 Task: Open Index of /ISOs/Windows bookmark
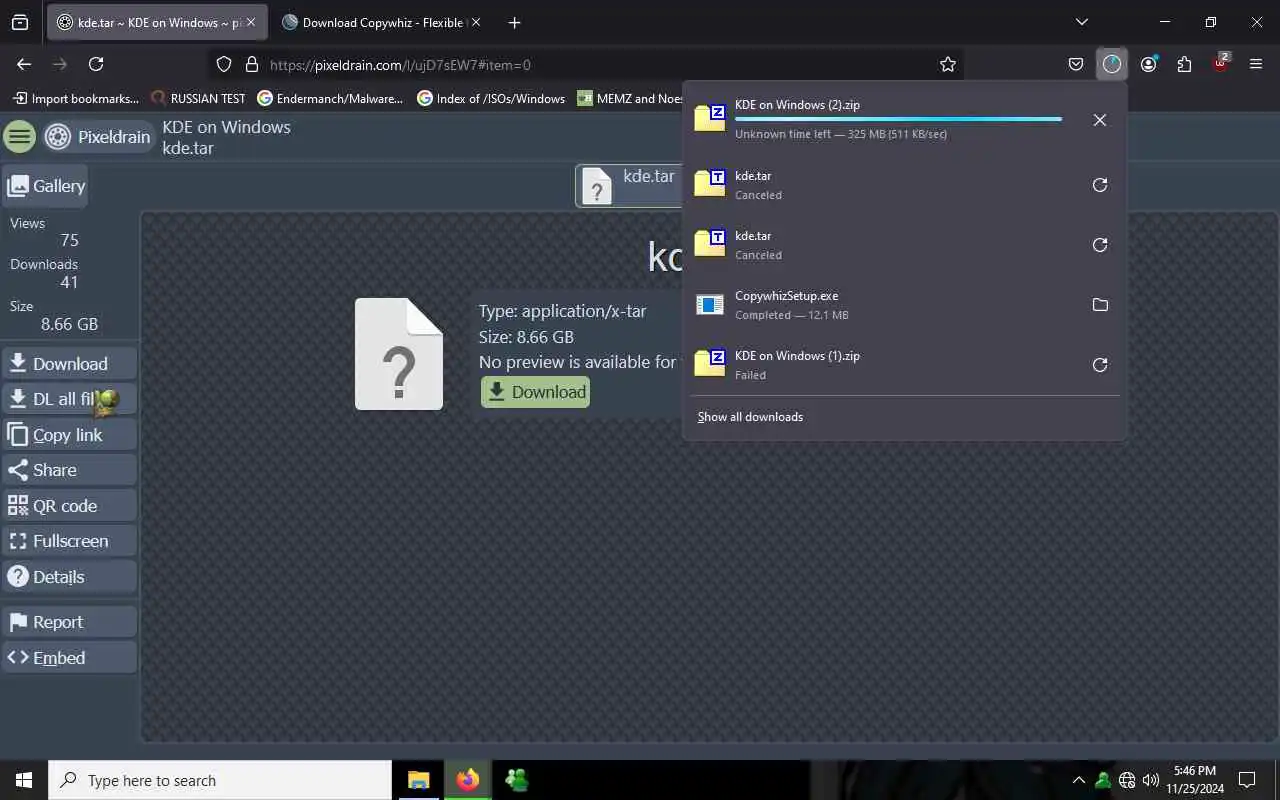pos(491,98)
